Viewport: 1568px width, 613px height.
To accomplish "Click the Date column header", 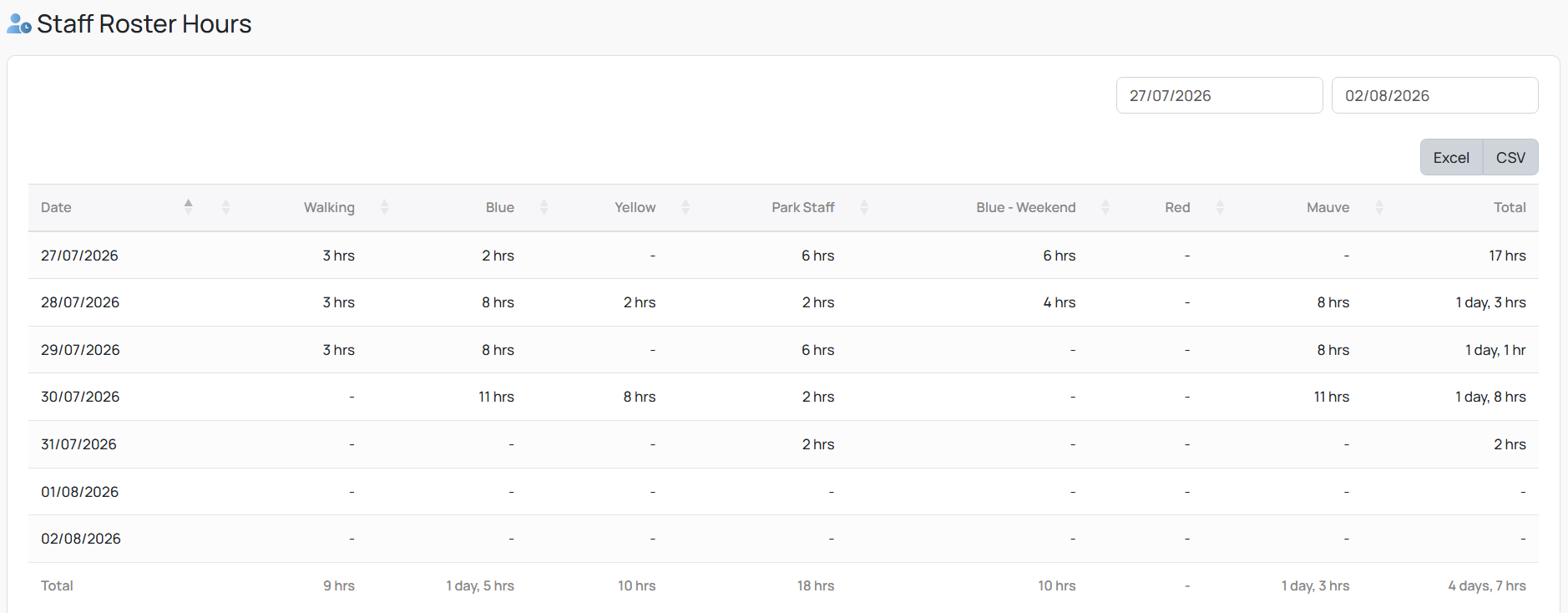I will tap(56, 207).
